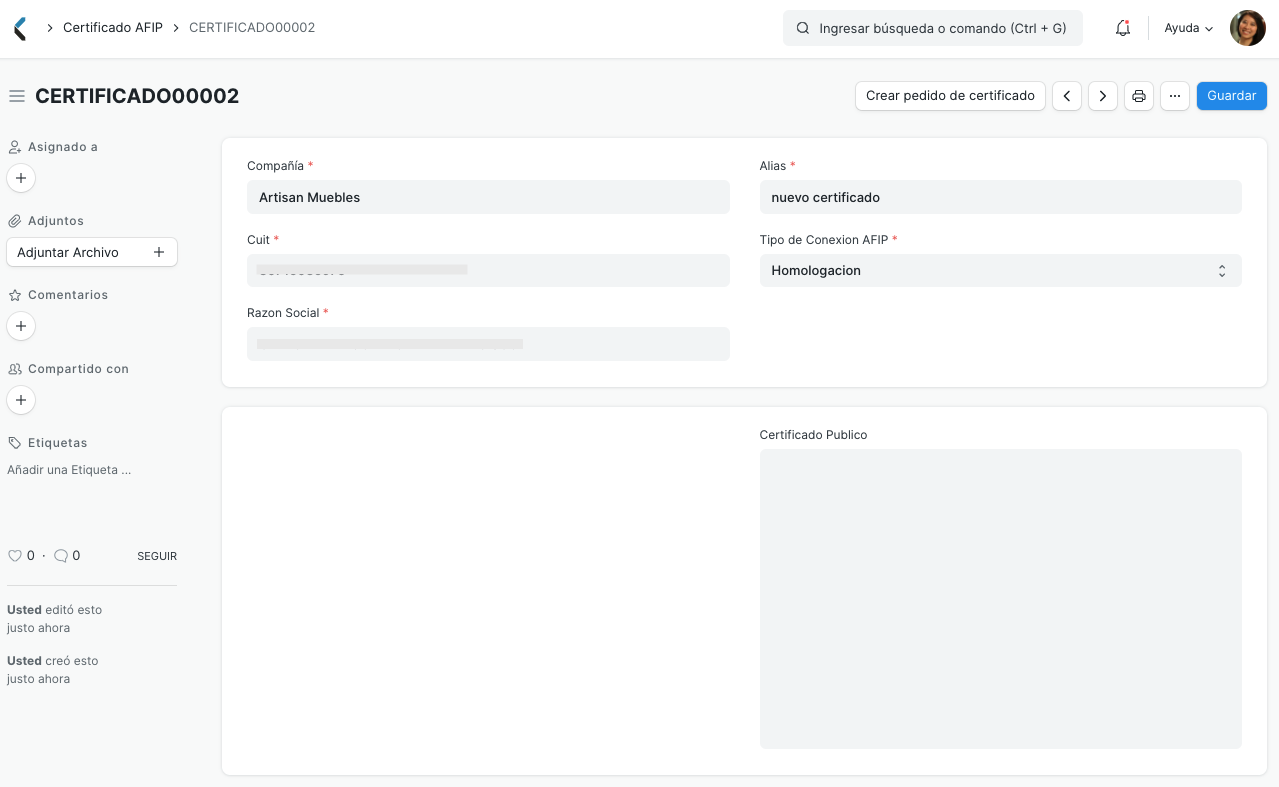Go to next document arrow
The image size is (1279, 787).
click(1103, 96)
